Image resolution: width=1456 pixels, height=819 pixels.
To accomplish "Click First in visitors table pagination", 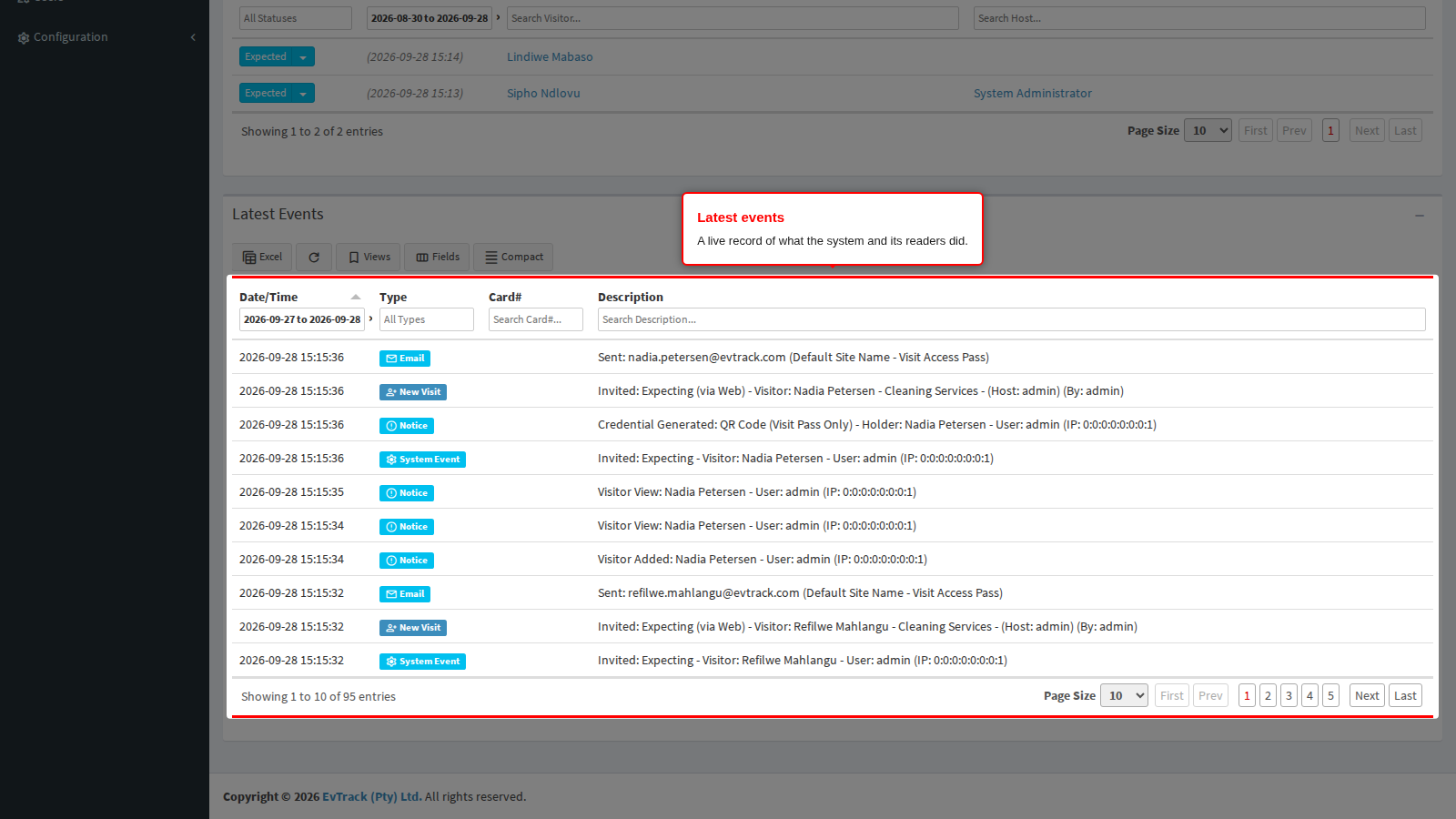I will [x=1256, y=130].
